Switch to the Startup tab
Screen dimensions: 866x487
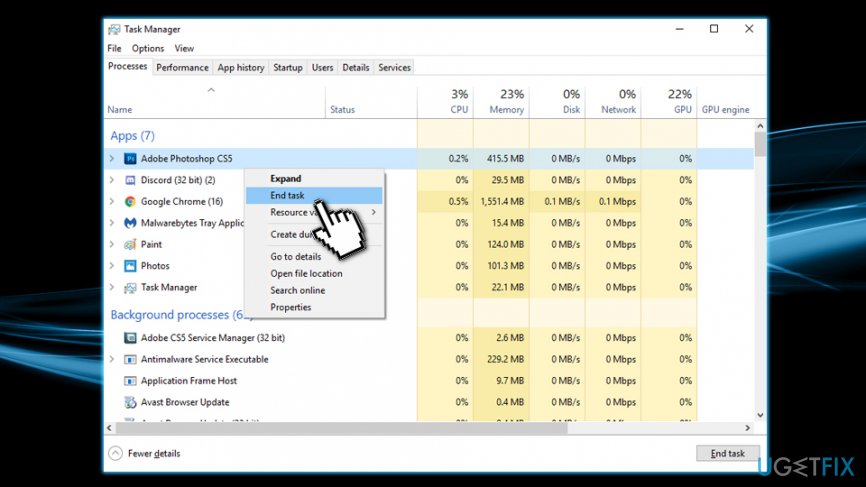pos(288,67)
